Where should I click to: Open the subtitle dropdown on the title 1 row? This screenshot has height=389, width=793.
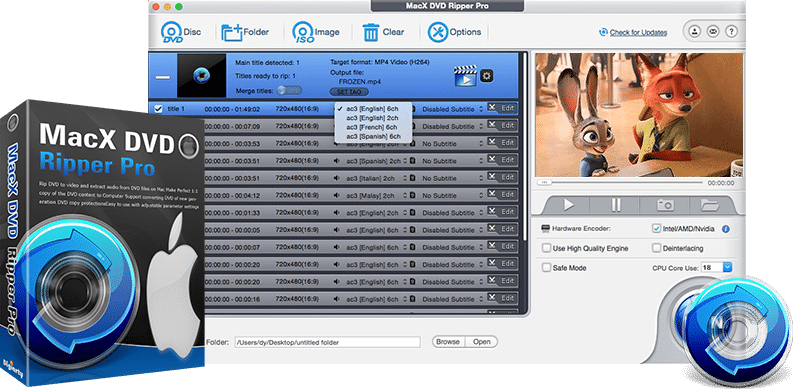pos(453,109)
